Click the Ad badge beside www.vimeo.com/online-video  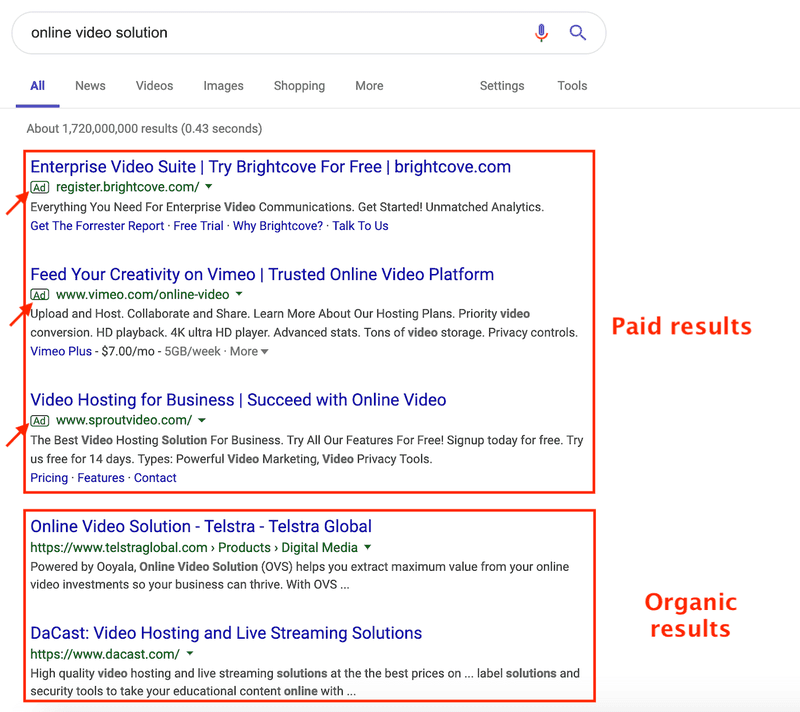tap(40, 295)
